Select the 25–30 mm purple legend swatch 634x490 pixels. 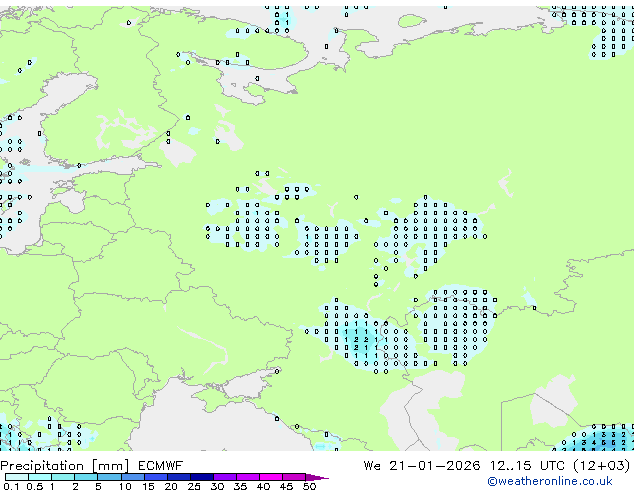click(x=205, y=477)
